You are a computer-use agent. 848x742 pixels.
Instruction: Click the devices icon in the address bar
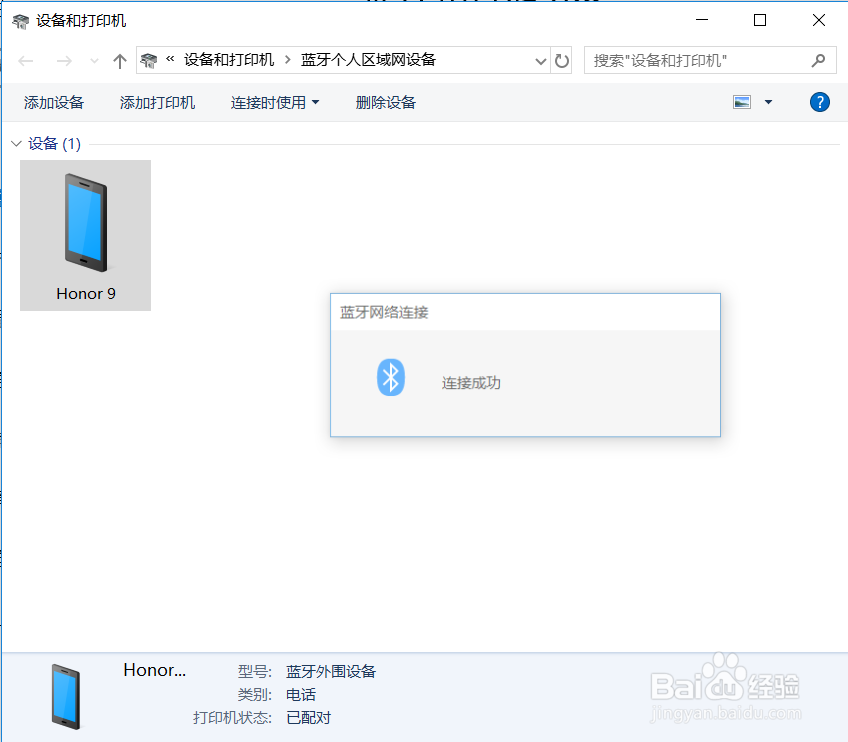click(x=149, y=61)
